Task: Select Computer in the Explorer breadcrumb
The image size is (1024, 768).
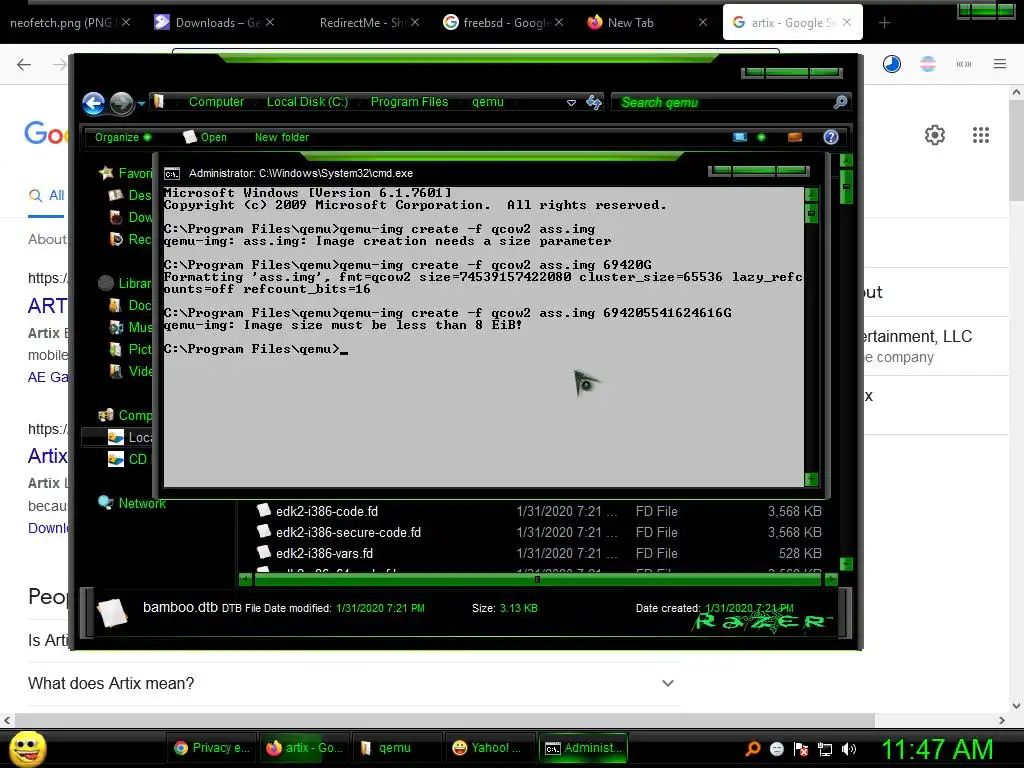Action: point(216,102)
